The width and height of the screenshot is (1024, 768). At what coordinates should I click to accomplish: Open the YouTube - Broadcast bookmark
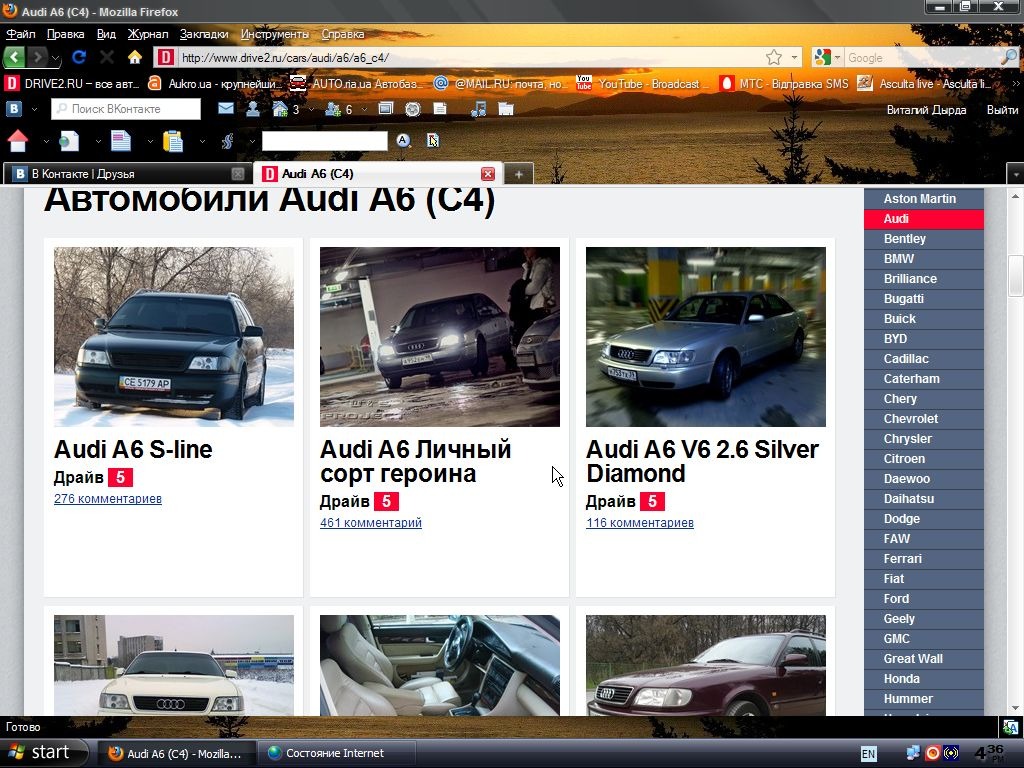click(642, 84)
